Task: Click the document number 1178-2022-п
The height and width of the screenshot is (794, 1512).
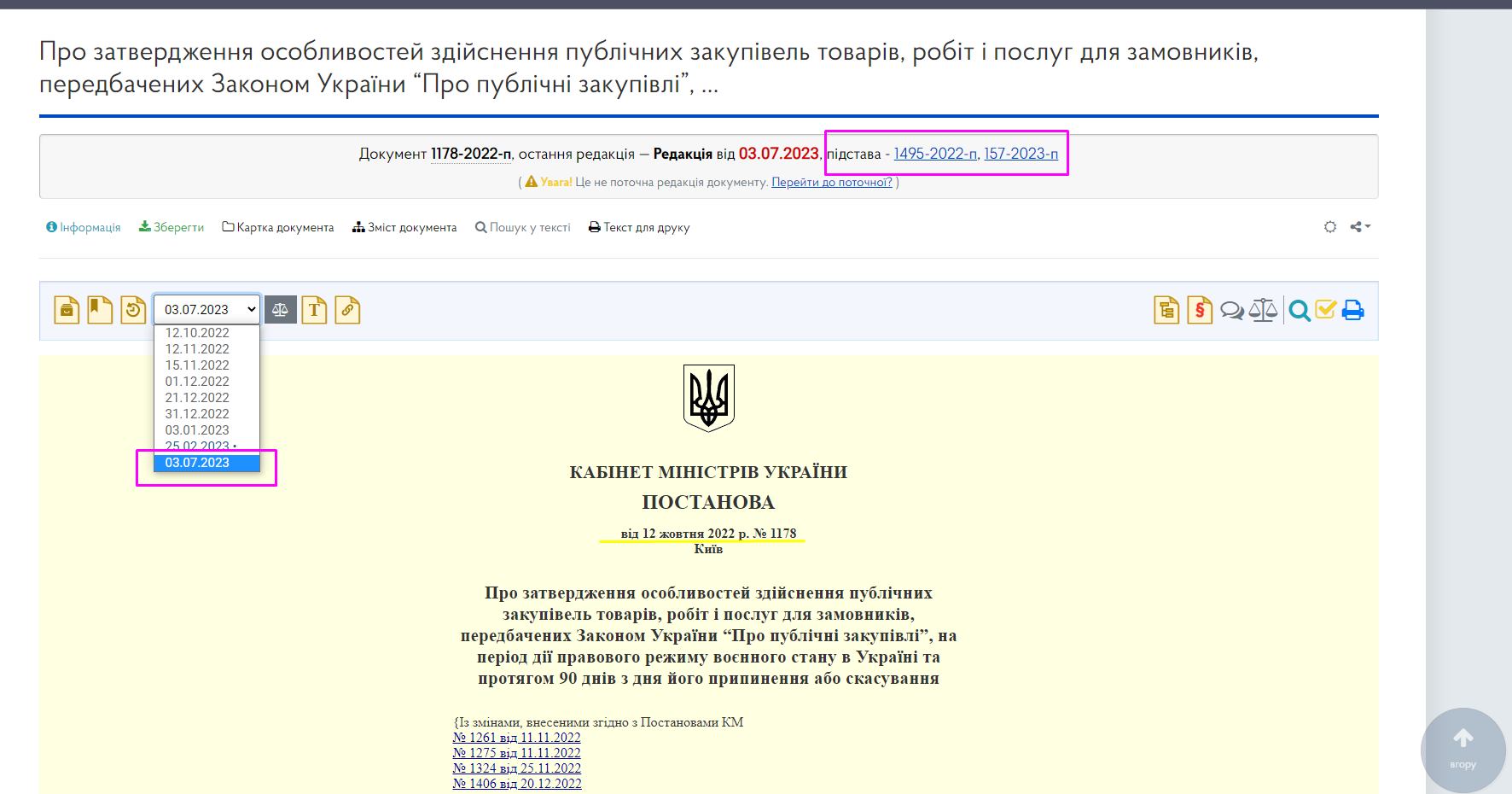Action: 471,154
